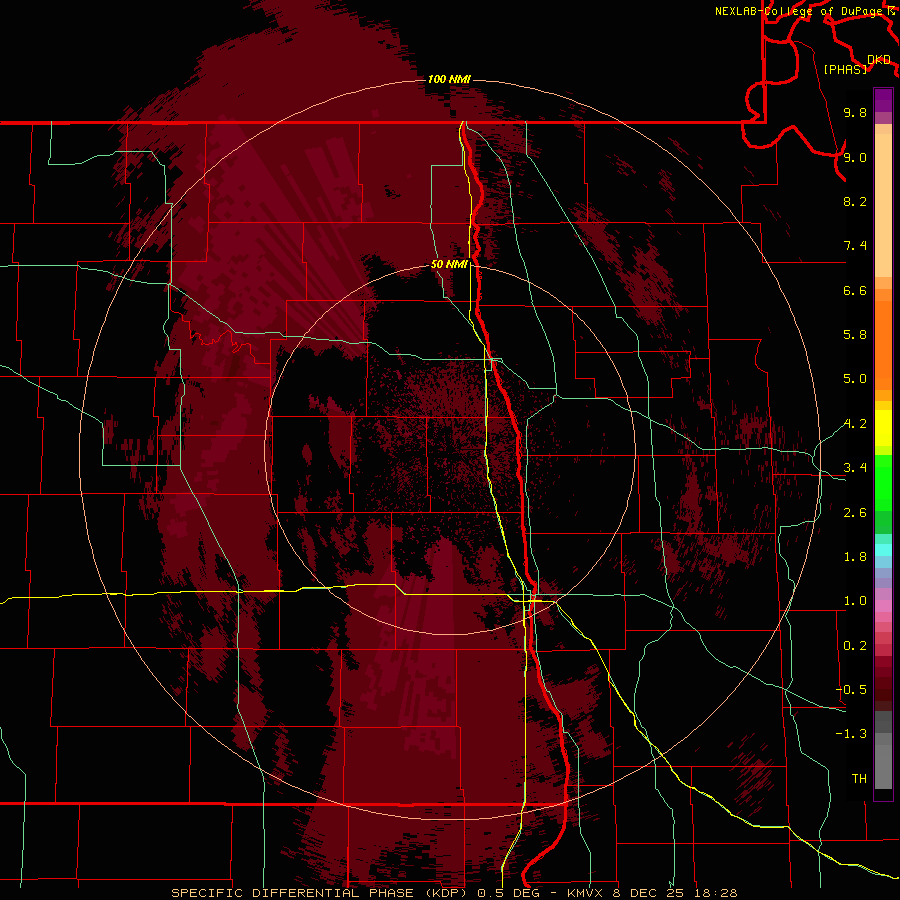
Task: Click the 18:28 timestamp in the caption
Action: [x=716, y=893]
